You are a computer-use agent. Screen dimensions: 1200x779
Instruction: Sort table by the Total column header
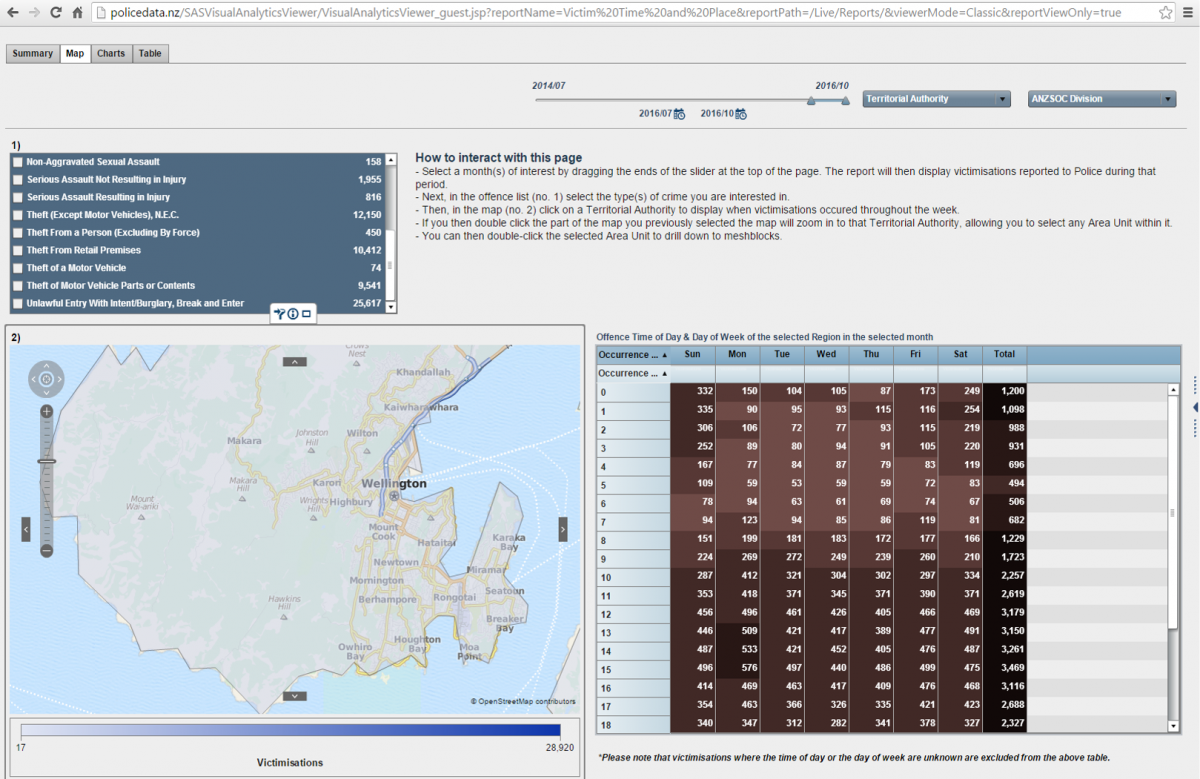tap(1004, 354)
